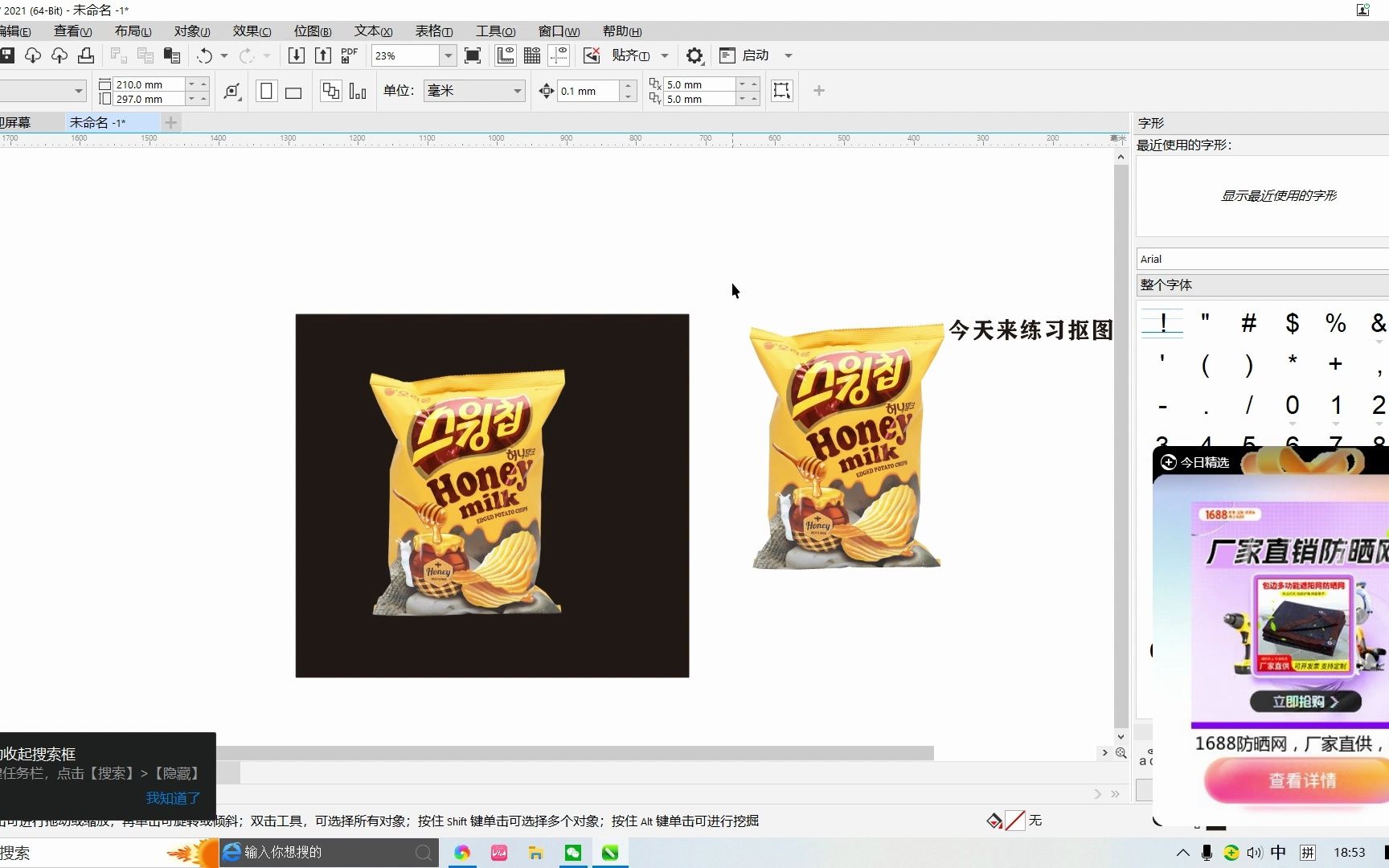Expand the undo history arrow
Image resolution: width=1389 pixels, height=868 pixels.
click(x=224, y=55)
